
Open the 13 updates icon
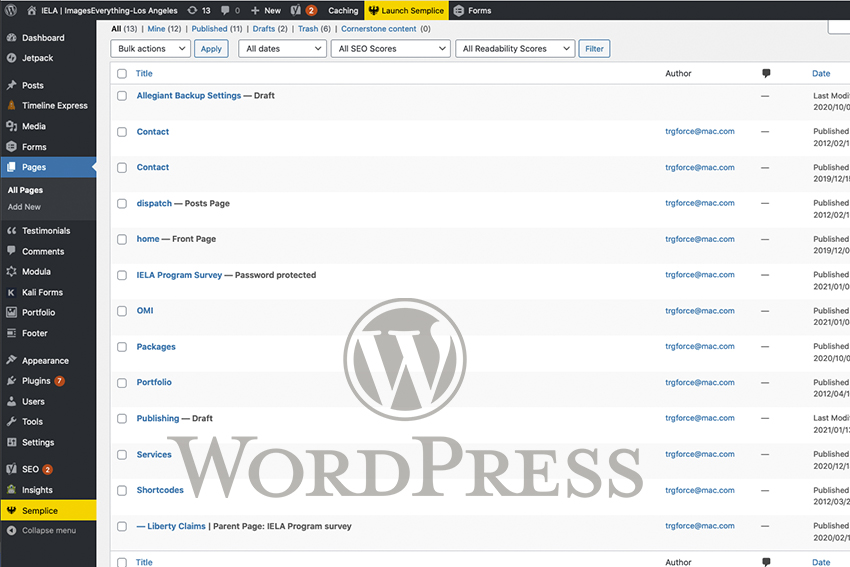coord(192,10)
